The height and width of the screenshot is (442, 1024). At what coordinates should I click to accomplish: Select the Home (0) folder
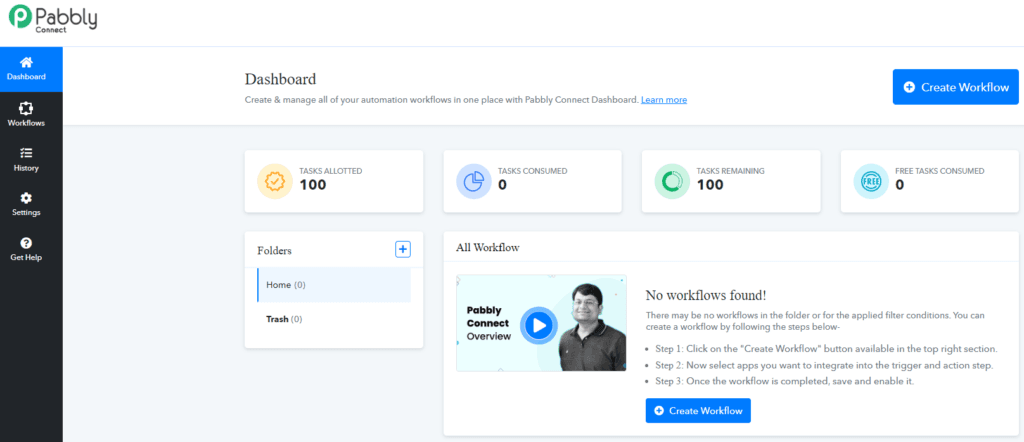pos(334,285)
